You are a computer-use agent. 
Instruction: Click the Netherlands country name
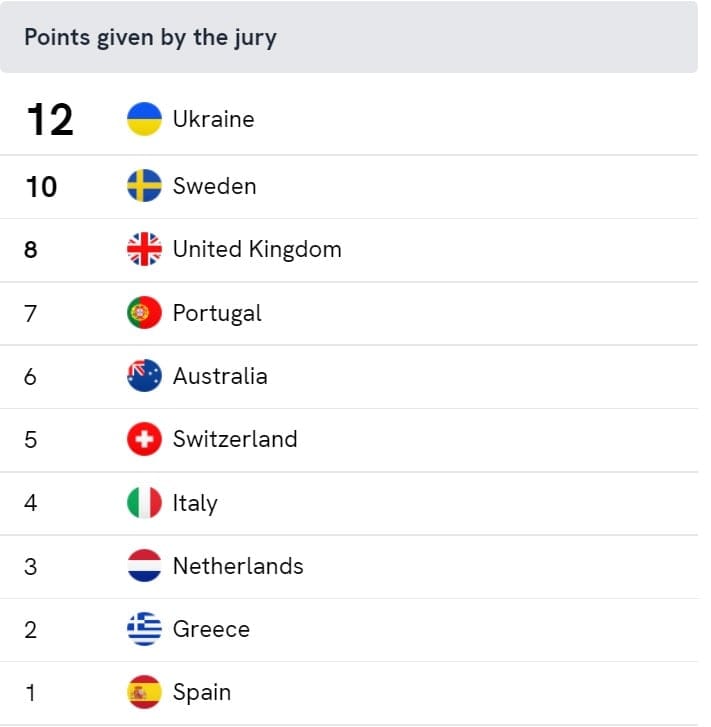tap(238, 566)
